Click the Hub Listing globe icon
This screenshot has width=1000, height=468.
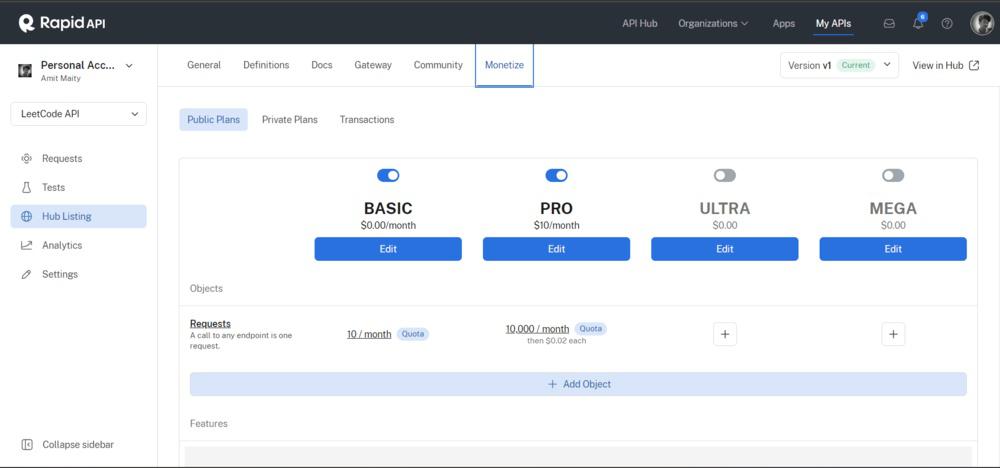26,216
